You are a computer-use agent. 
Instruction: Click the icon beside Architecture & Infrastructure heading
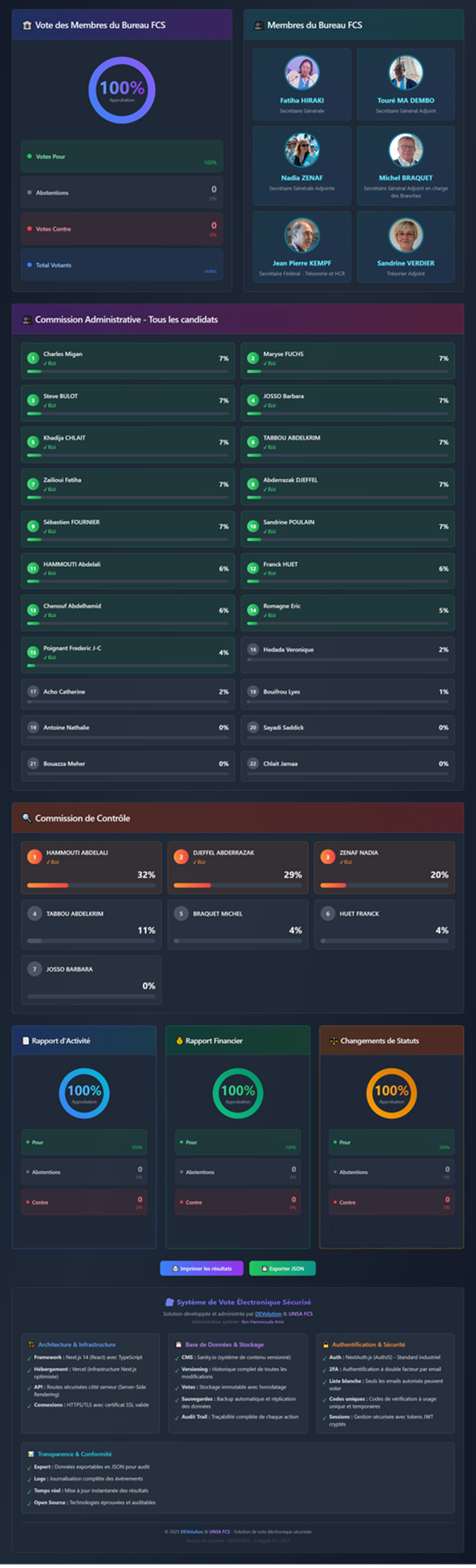(x=31, y=1344)
